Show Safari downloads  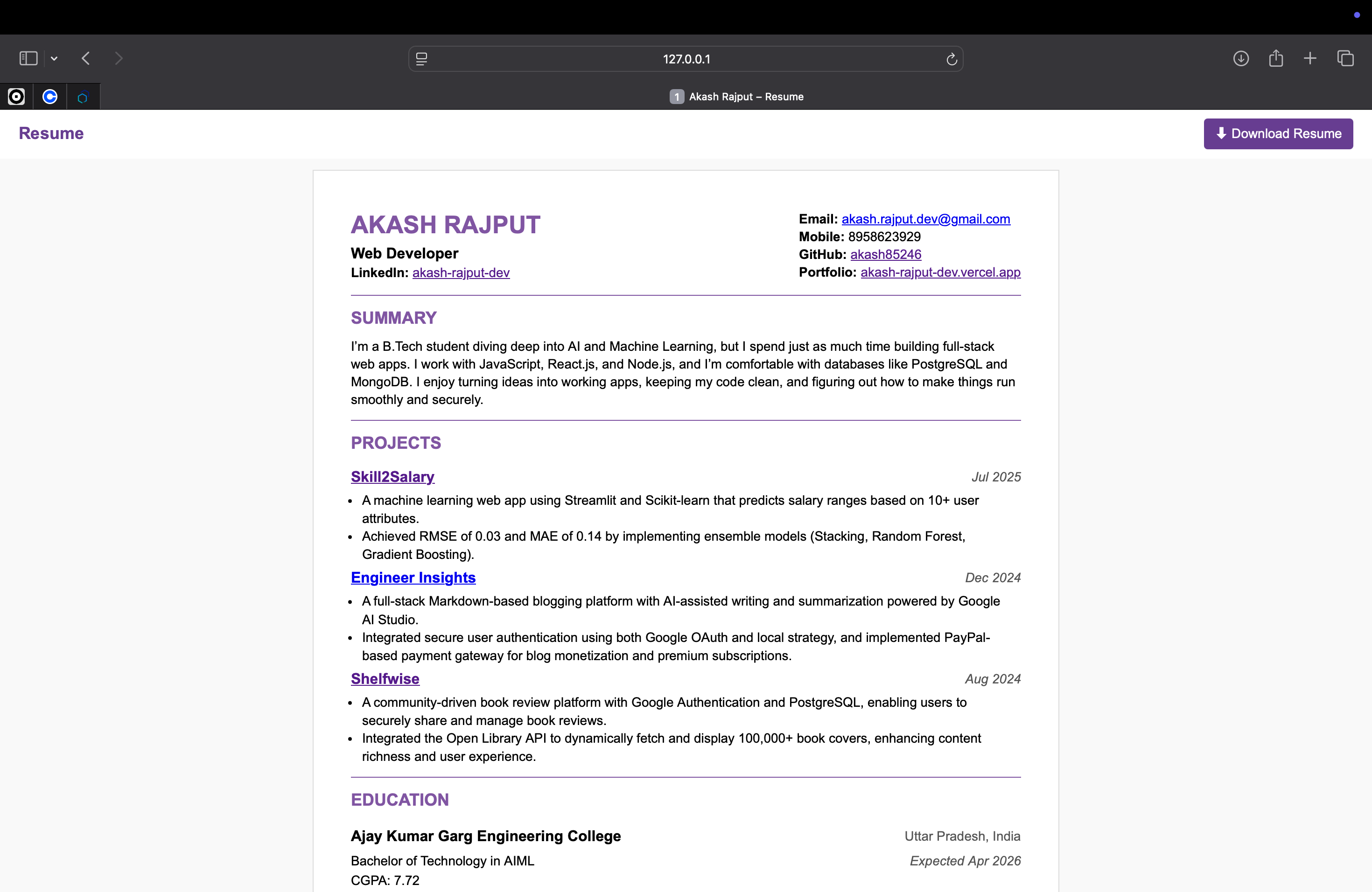click(1240, 58)
